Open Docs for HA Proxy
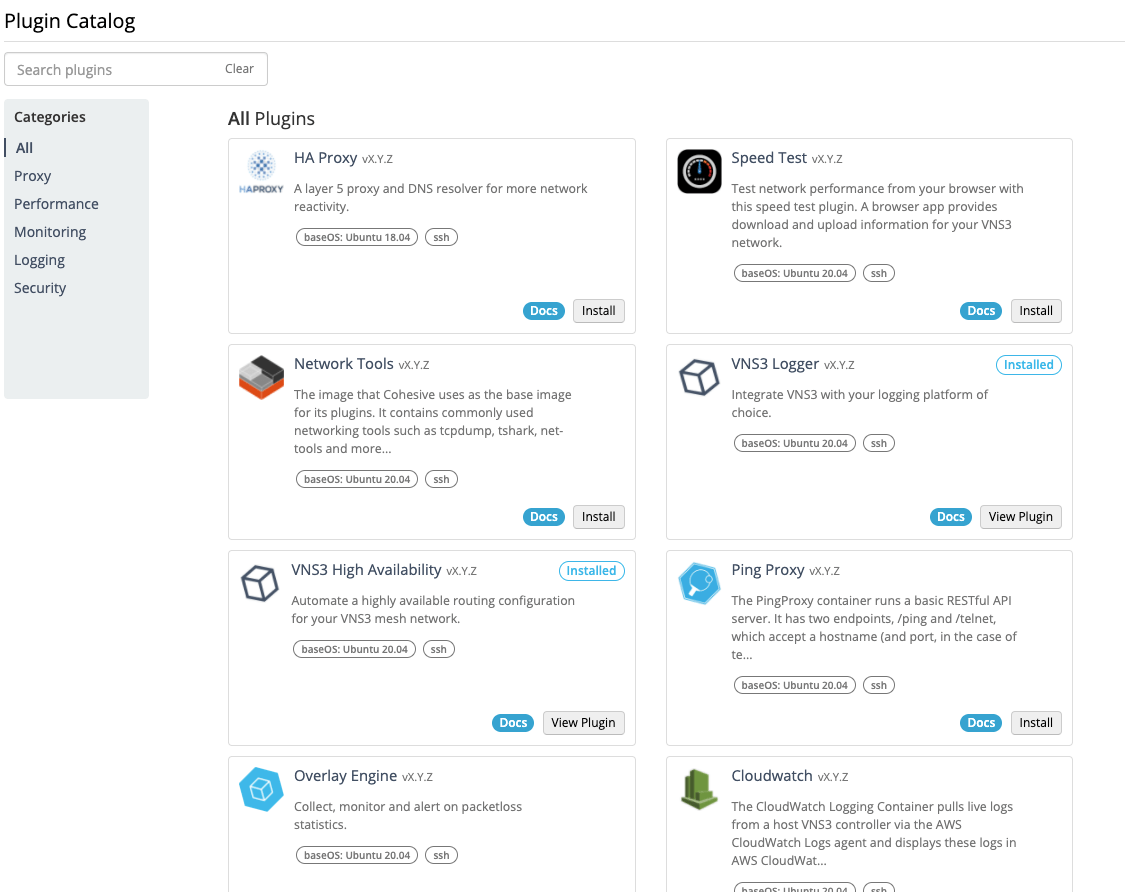This screenshot has width=1125, height=892. [544, 311]
